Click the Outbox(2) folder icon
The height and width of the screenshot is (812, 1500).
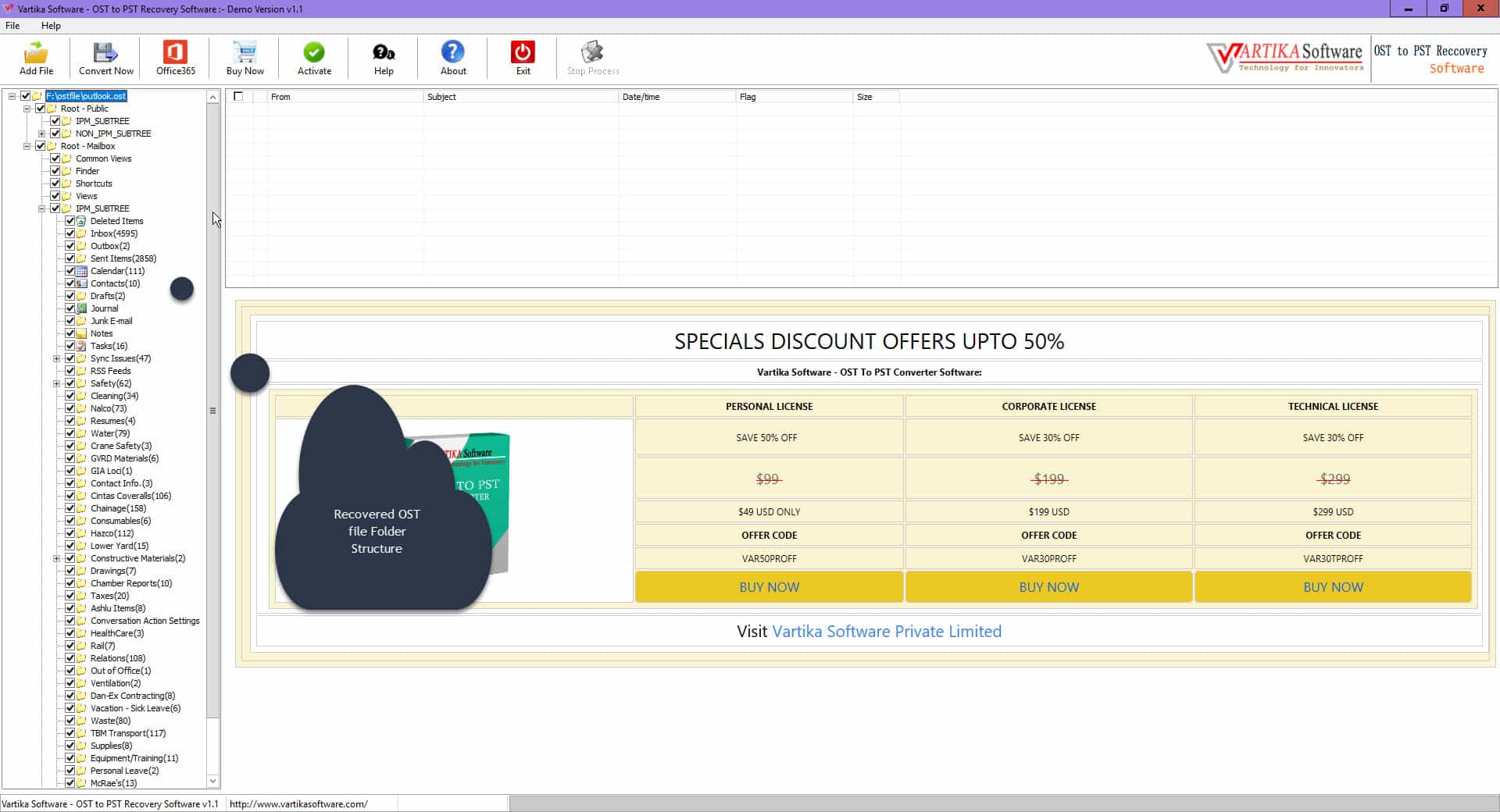pyautogui.click(x=81, y=246)
